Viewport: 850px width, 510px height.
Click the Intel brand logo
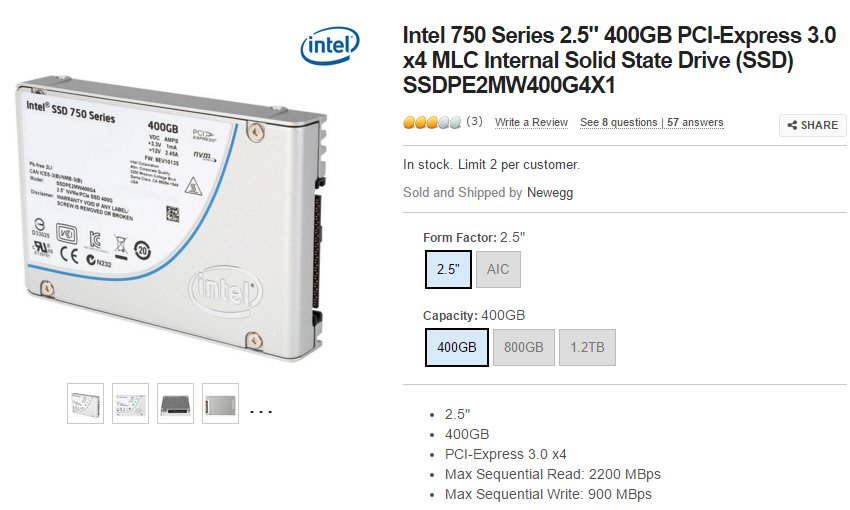coord(330,46)
